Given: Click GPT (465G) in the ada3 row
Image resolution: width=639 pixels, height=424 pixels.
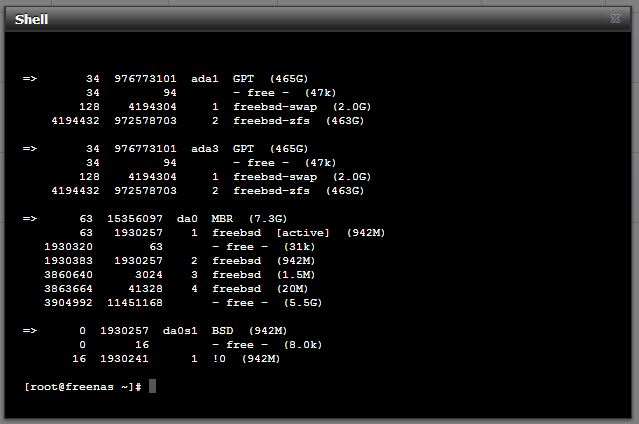Looking at the screenshot, I should click(270, 149).
